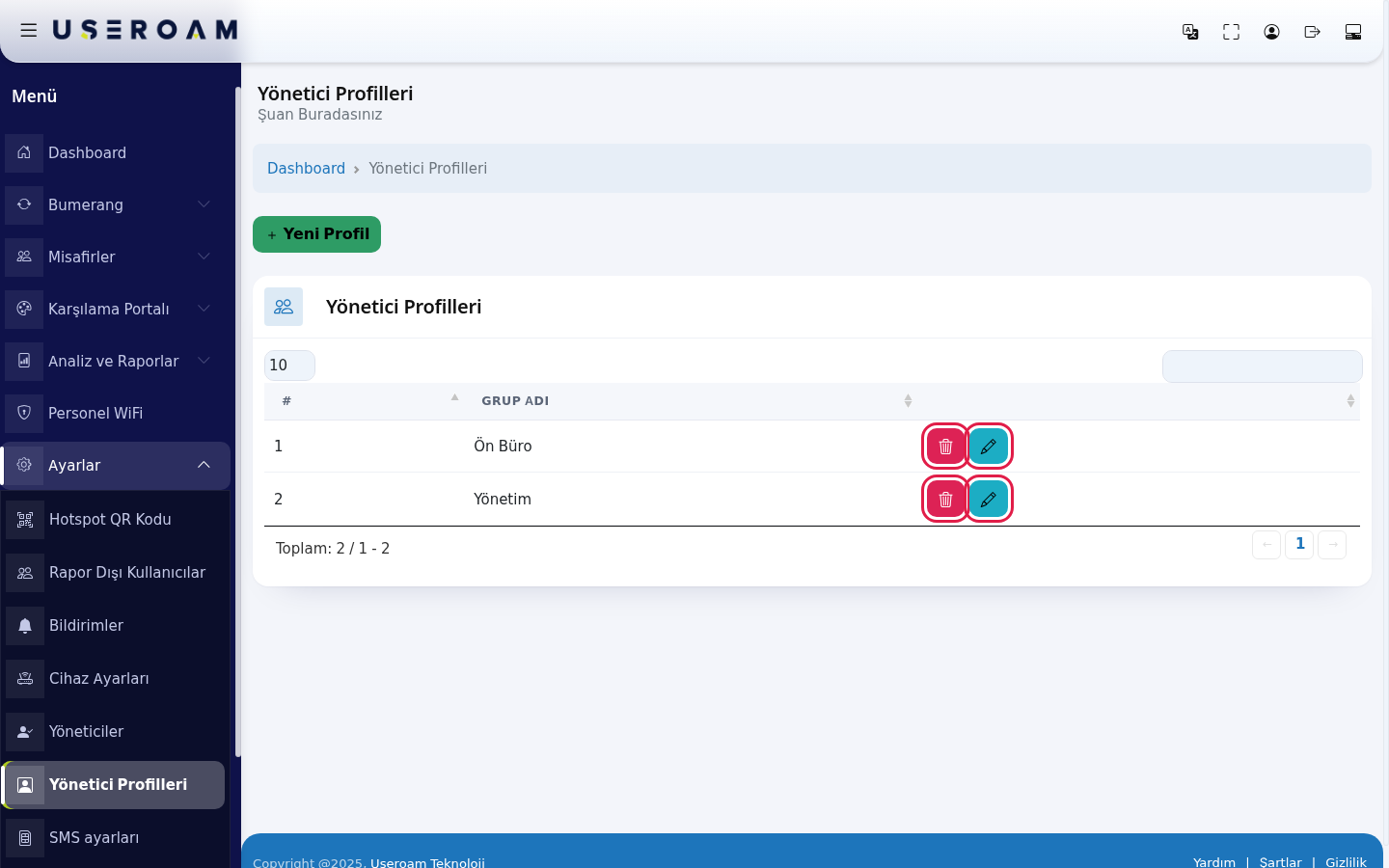Screen dimensions: 1389x868
Task: Create a new profile with Yeni Profil
Action: pos(316,234)
